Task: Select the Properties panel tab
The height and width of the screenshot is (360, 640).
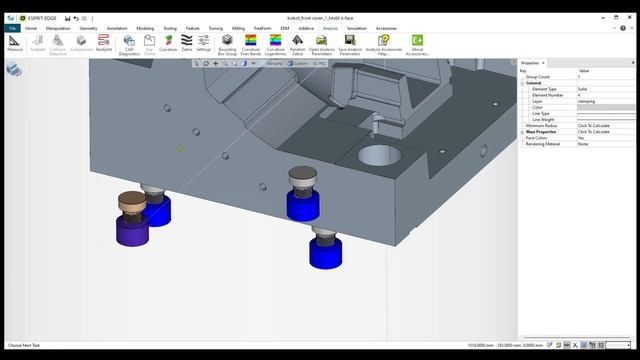Action: point(530,63)
